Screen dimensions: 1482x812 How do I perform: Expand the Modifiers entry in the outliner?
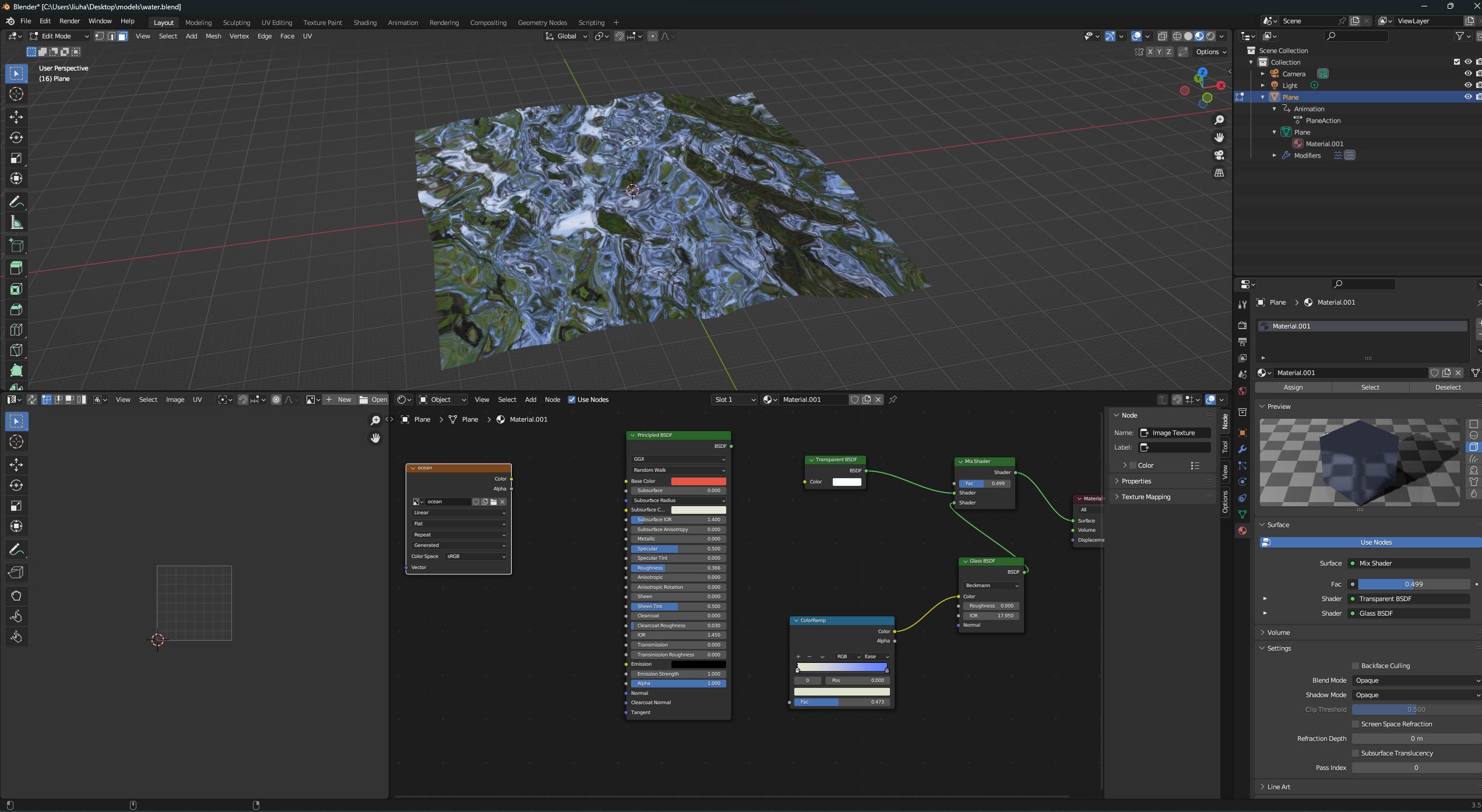[1275, 155]
